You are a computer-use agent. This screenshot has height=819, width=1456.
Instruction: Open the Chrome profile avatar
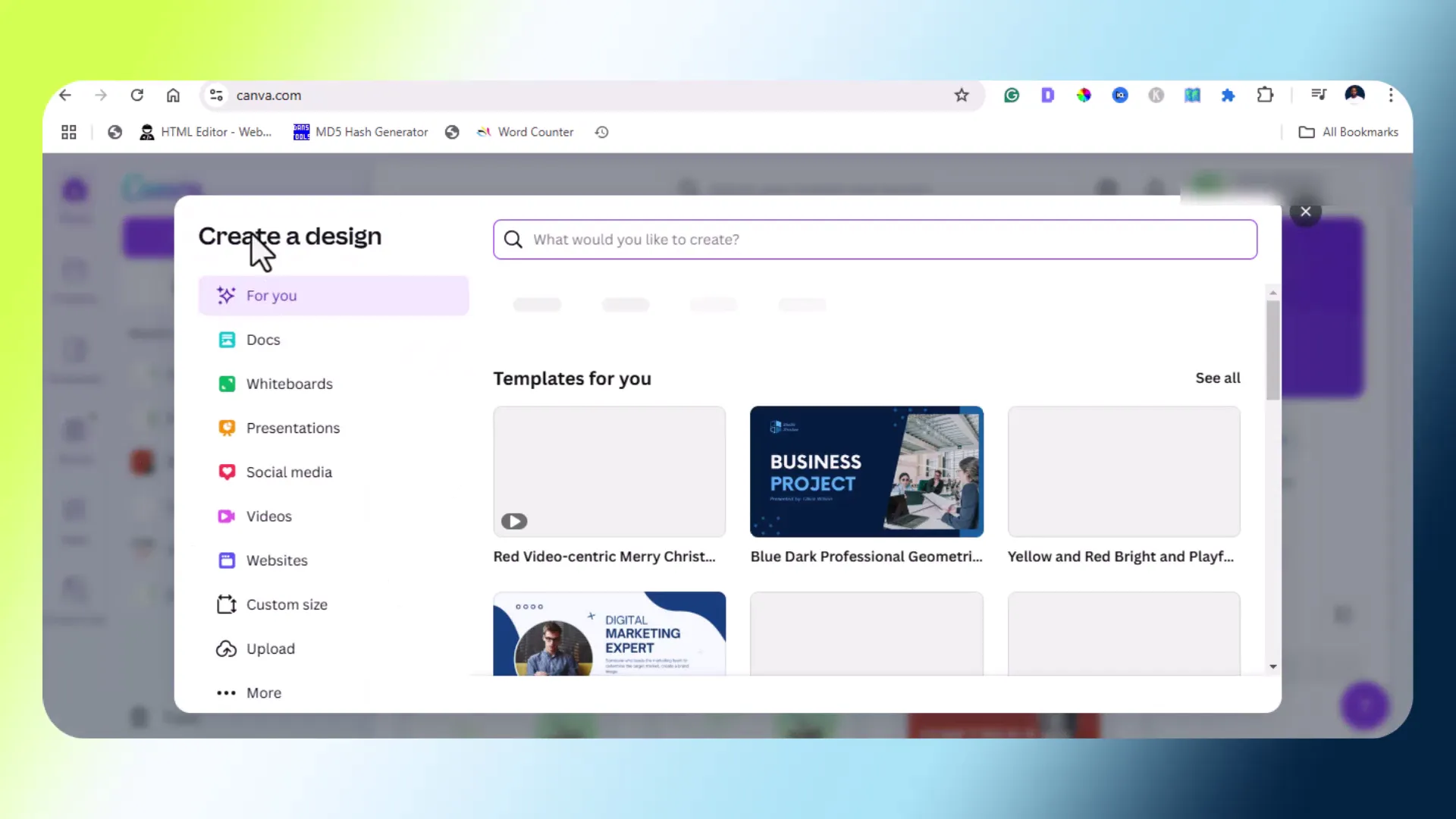coord(1355,95)
